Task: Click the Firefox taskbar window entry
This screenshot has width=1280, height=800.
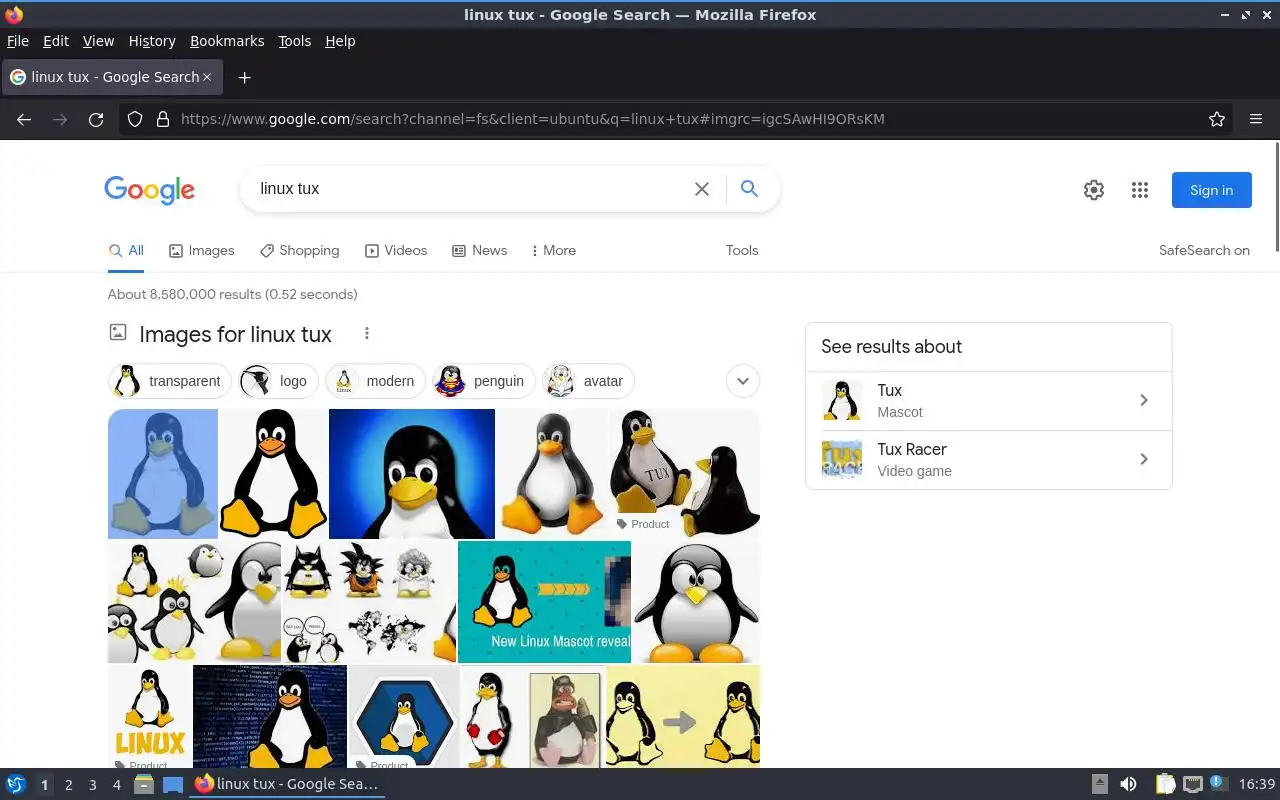Action: (287, 784)
